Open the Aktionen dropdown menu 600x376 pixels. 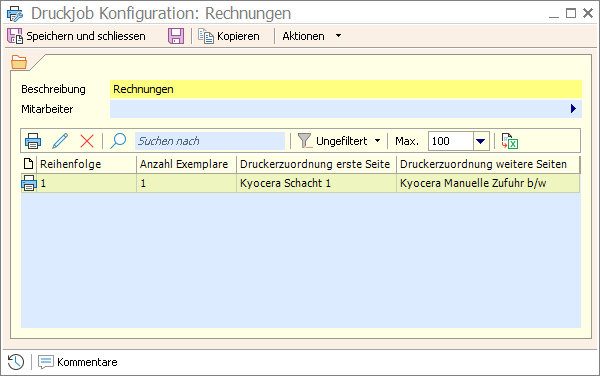click(x=311, y=36)
